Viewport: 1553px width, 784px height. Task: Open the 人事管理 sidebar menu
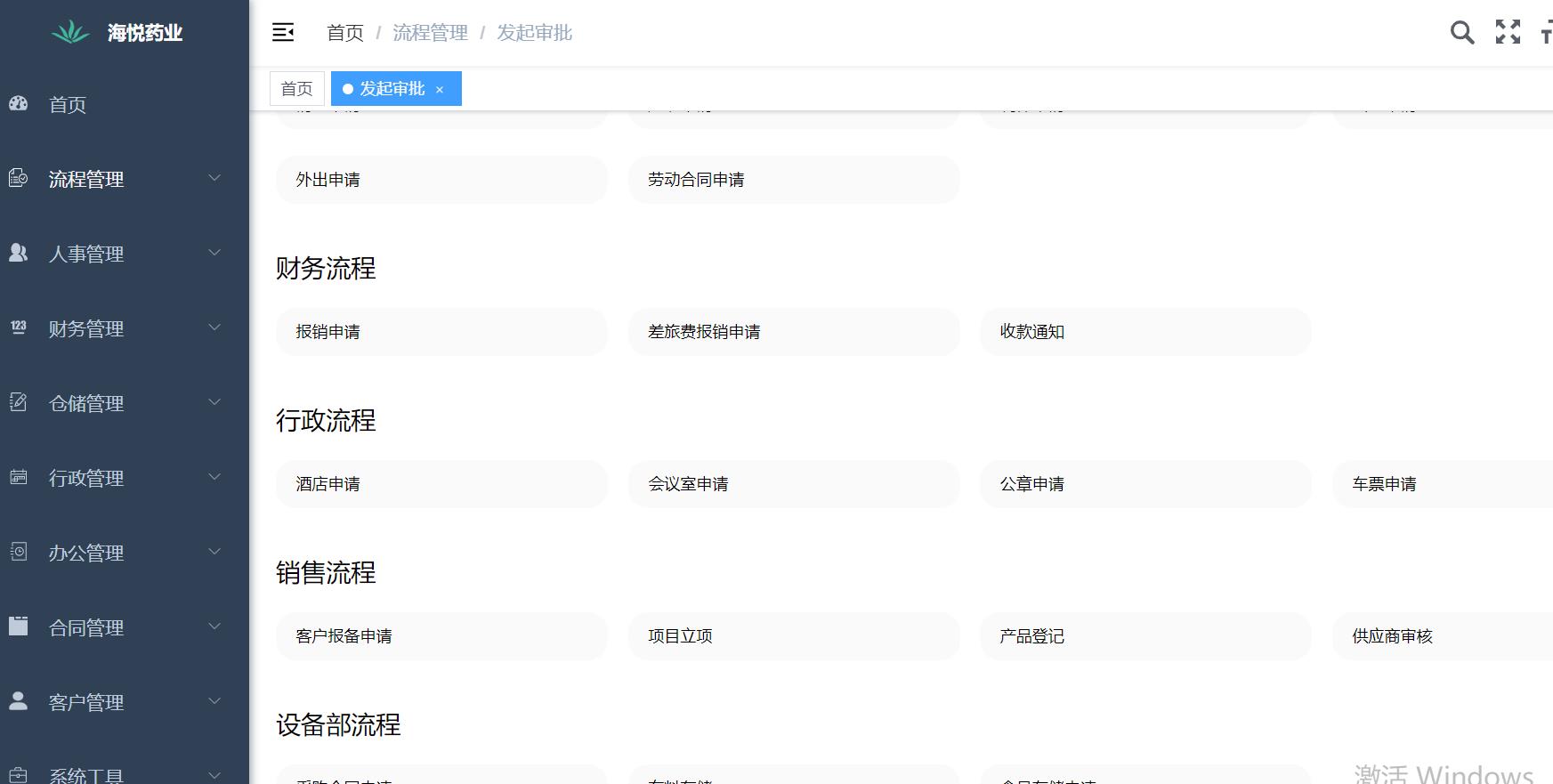pos(125,254)
